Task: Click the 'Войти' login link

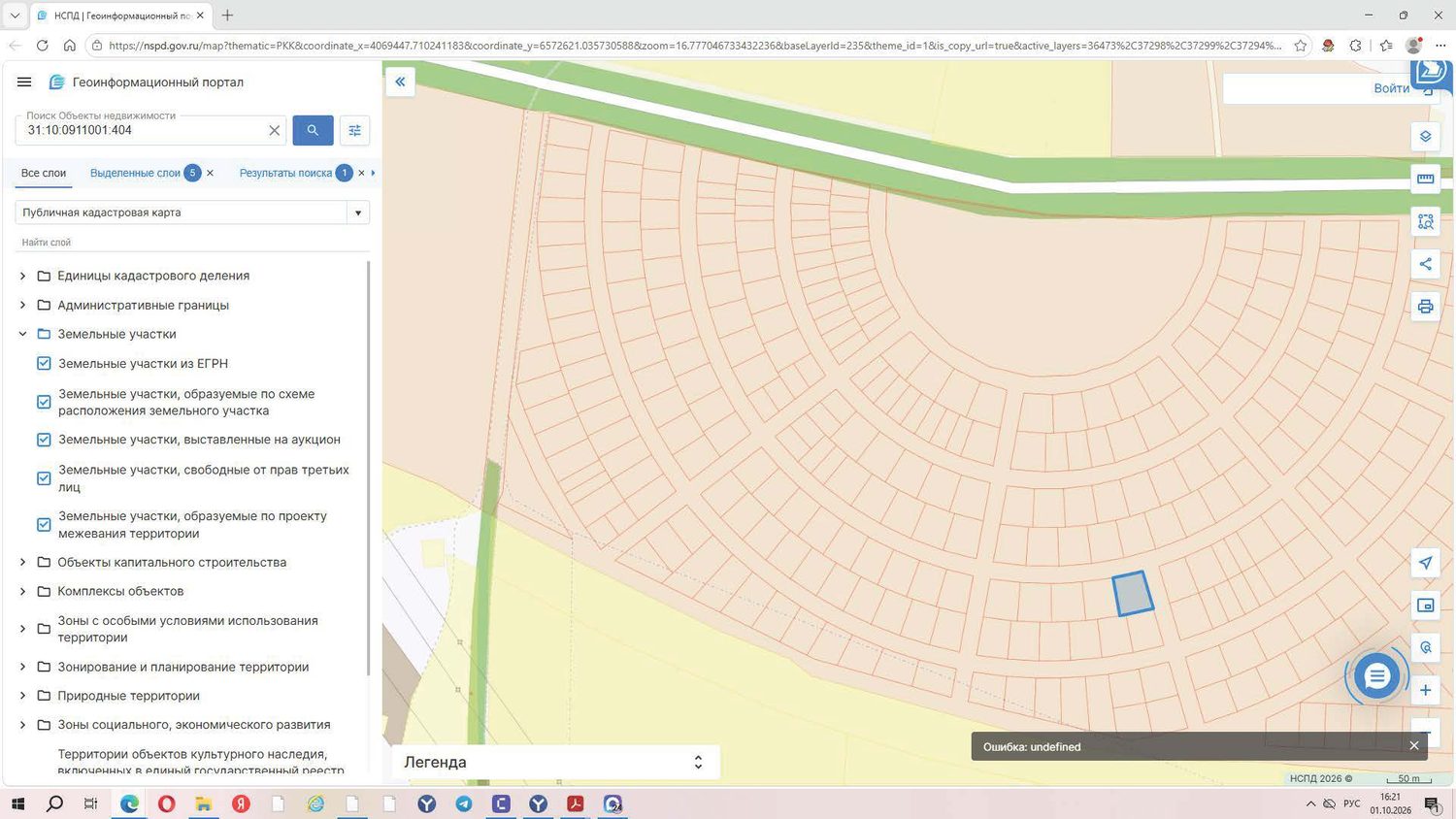Action: coord(1391,88)
